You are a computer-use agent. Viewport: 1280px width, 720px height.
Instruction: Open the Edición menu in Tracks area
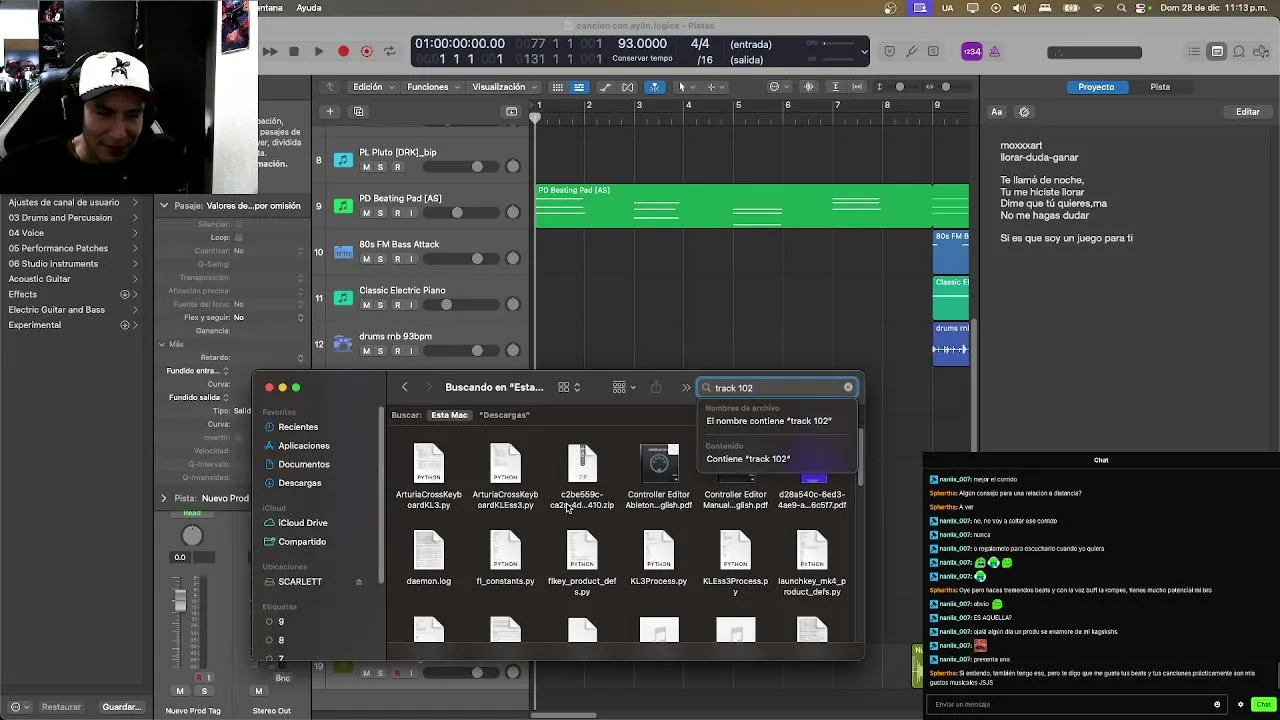[x=372, y=87]
